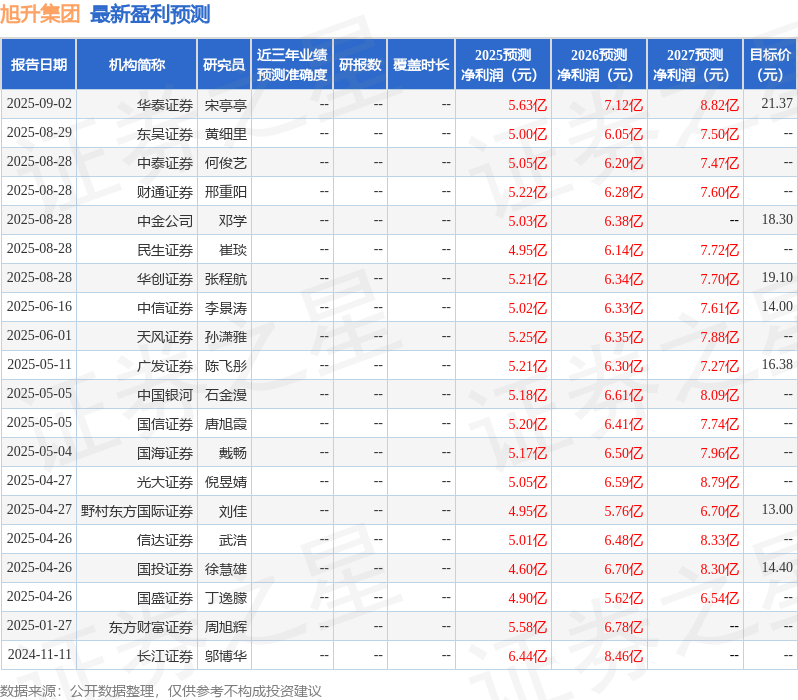Click the target price 18.30
Image resolution: width=798 pixels, height=700 pixels.
point(777,219)
